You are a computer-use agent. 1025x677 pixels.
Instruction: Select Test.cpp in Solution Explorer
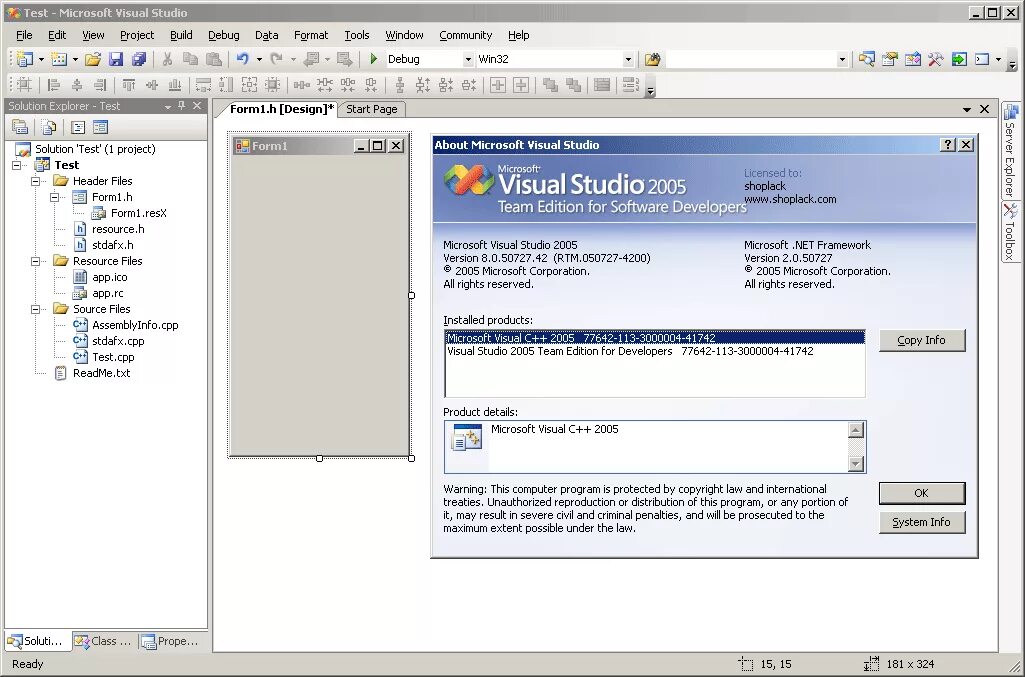pos(113,357)
